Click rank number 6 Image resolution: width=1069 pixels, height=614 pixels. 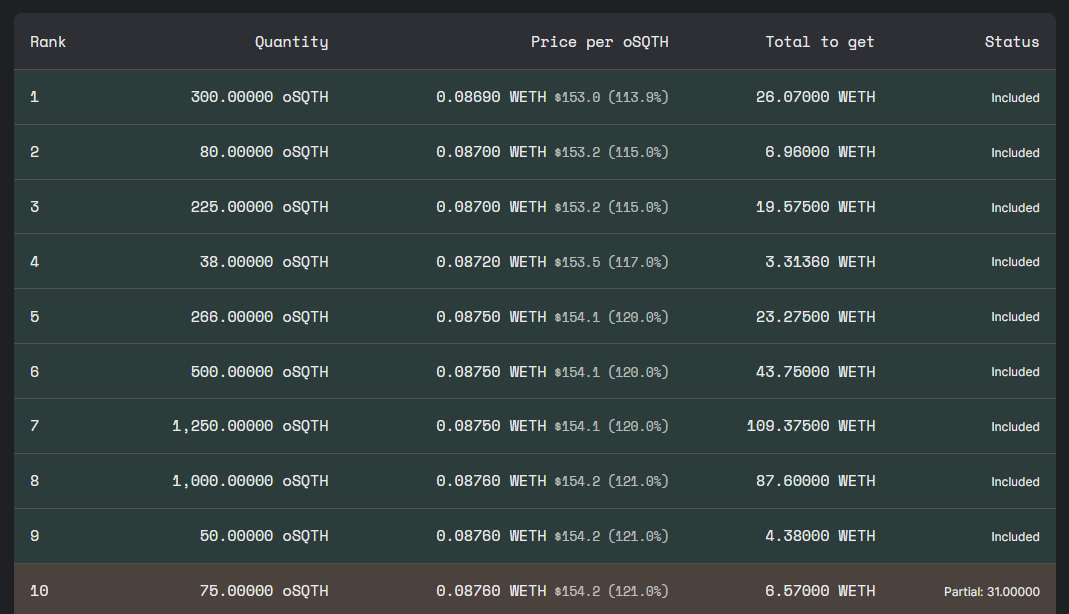(x=35, y=372)
